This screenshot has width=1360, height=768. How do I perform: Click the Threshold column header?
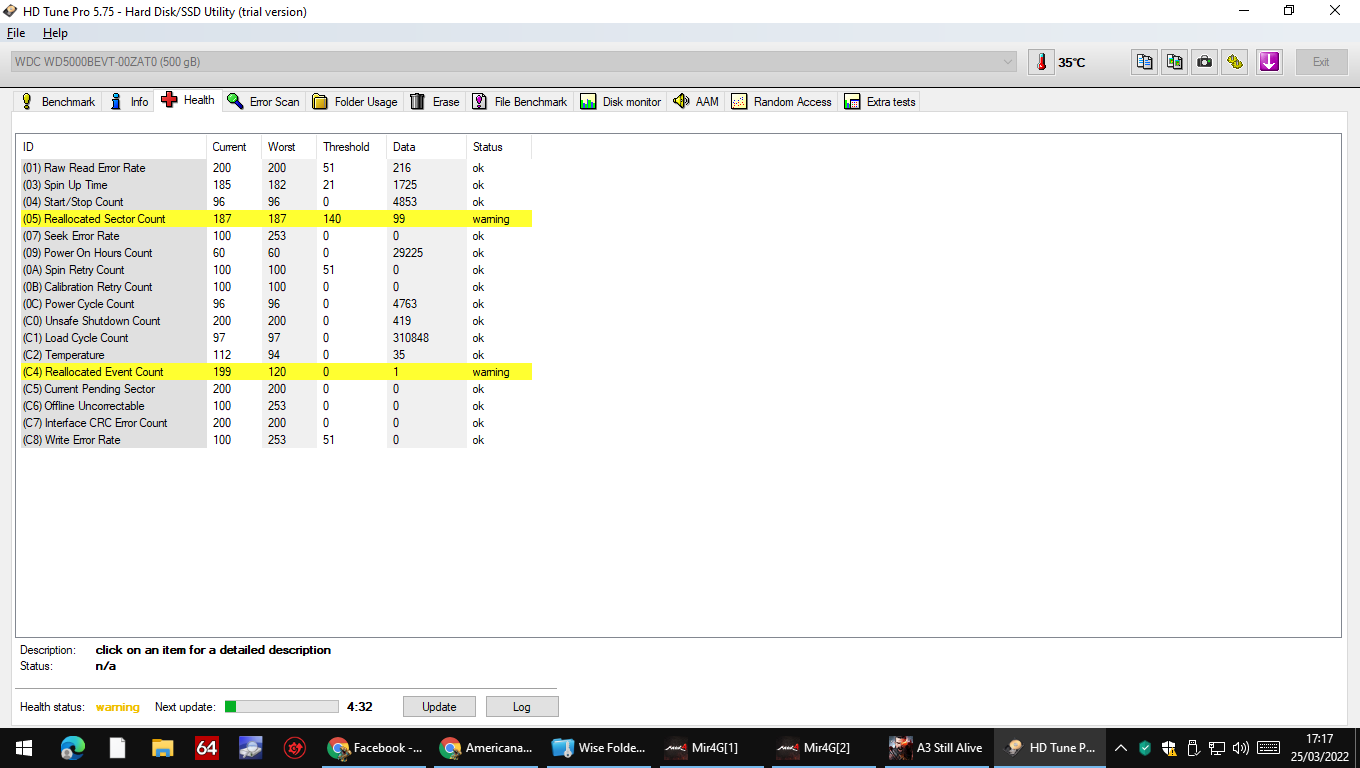pos(351,147)
